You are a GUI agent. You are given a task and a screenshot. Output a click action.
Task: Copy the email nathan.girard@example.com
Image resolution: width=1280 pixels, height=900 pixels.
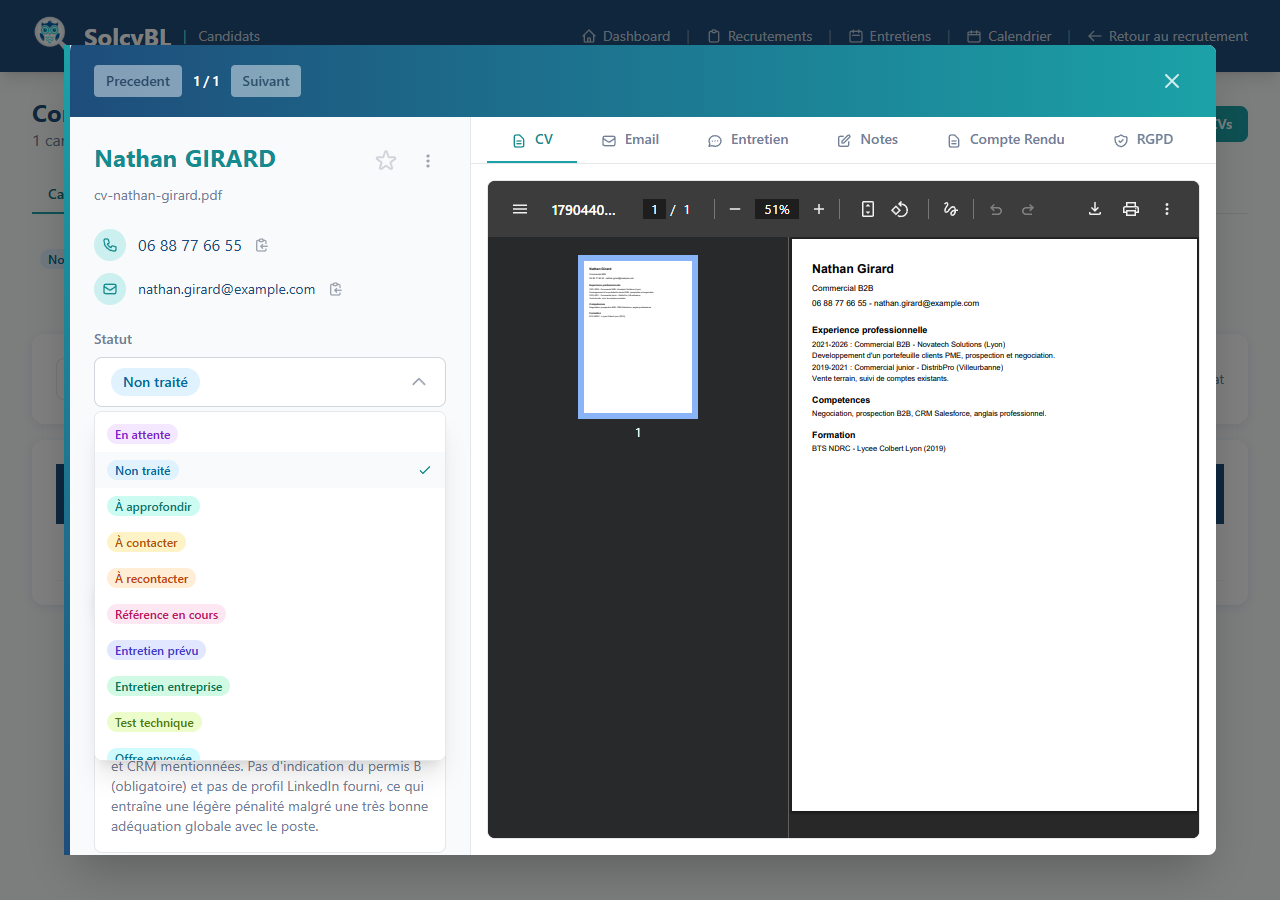pos(336,289)
